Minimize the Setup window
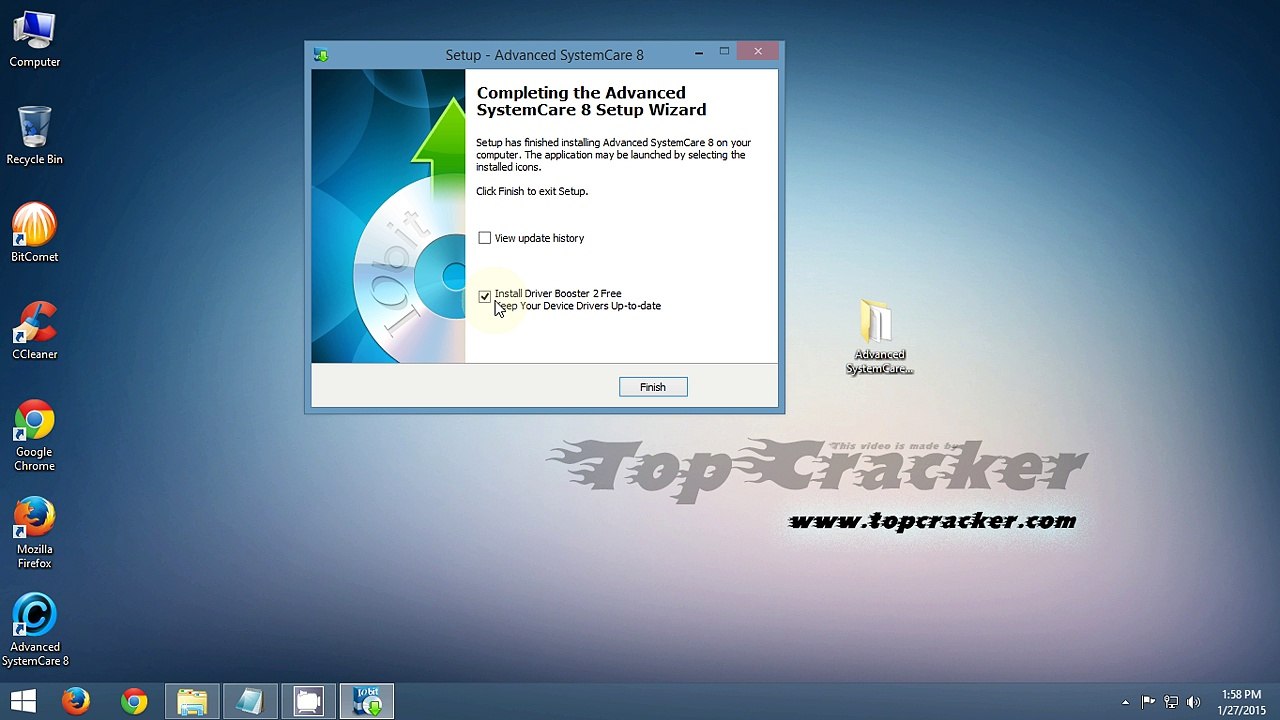This screenshot has height=720, width=1280. coord(699,52)
